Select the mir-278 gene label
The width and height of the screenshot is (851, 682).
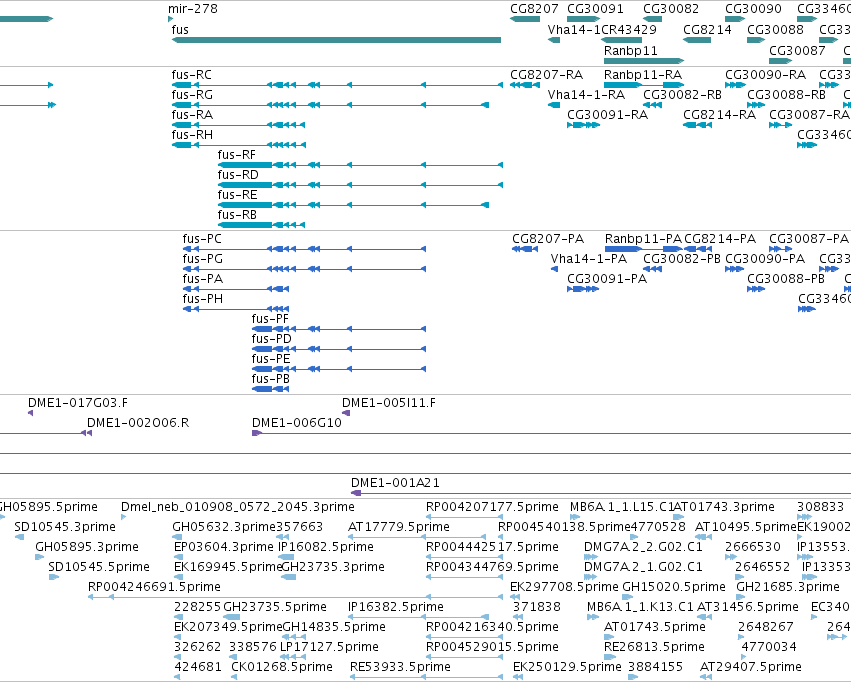tap(193, 9)
